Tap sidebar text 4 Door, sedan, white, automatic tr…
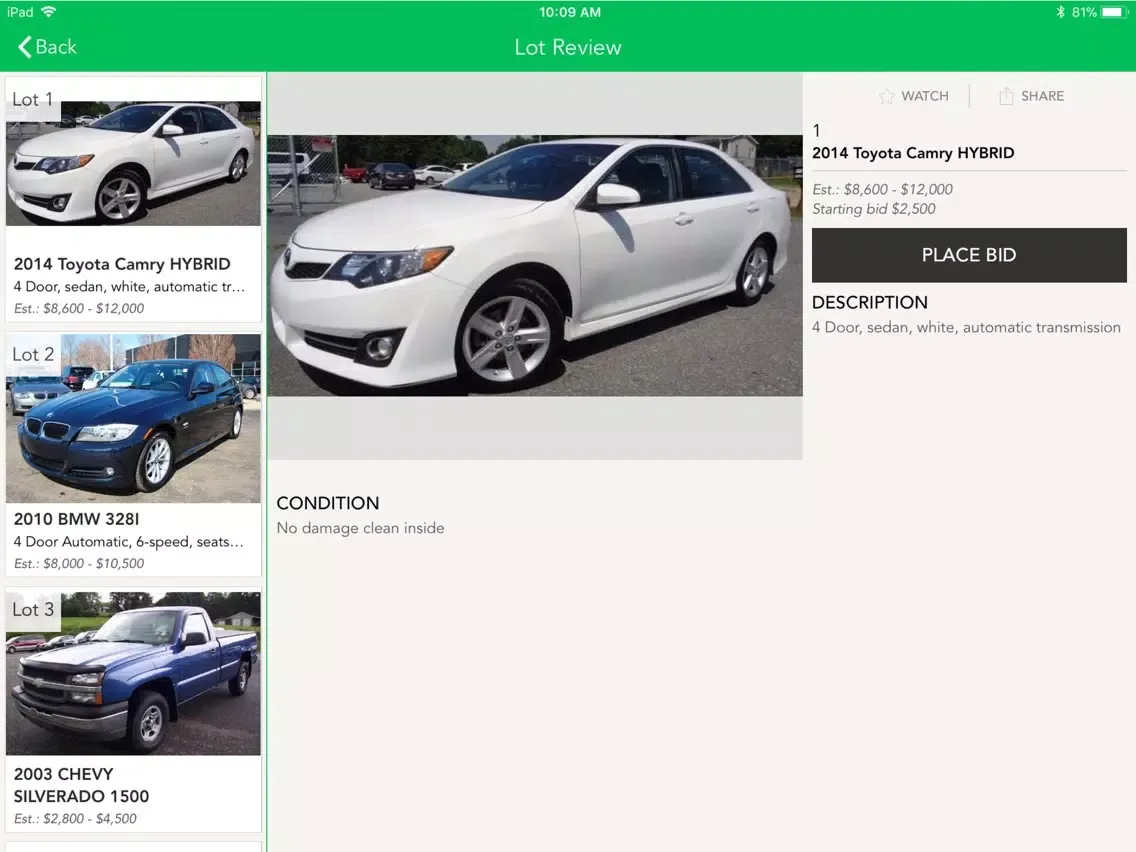This screenshot has width=1136, height=852. point(129,287)
